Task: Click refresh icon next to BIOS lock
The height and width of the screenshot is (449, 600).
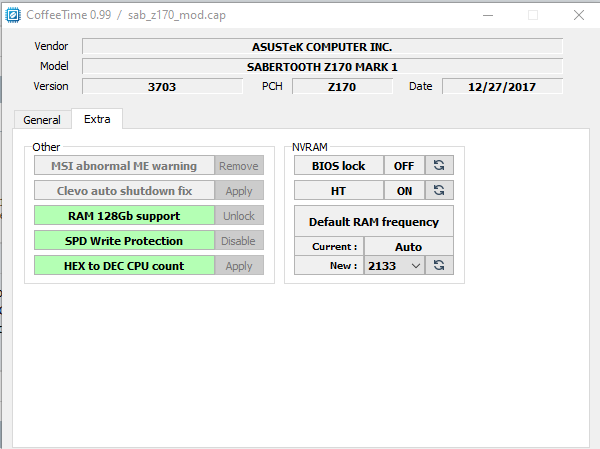Action: click(439, 165)
